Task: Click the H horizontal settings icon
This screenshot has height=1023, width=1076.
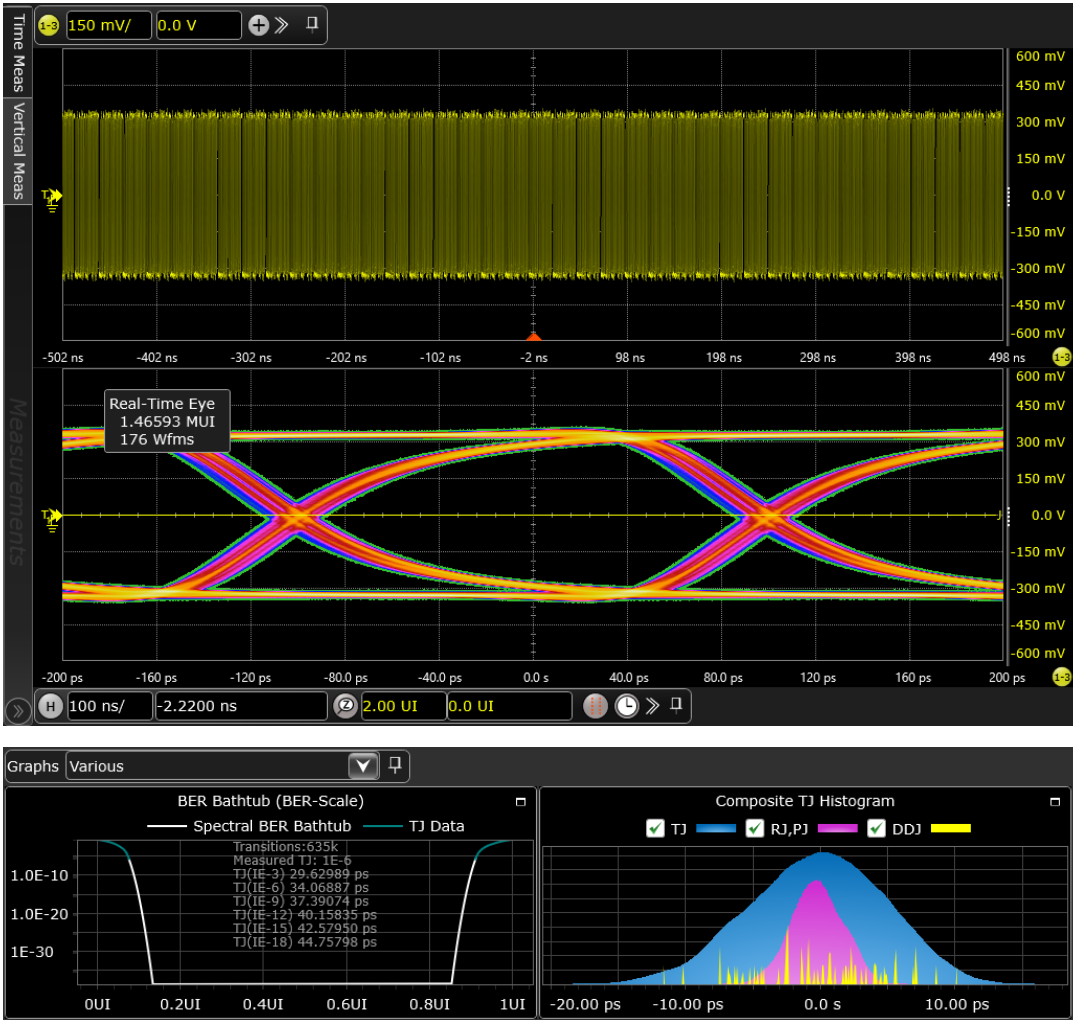Action: pyautogui.click(x=50, y=706)
